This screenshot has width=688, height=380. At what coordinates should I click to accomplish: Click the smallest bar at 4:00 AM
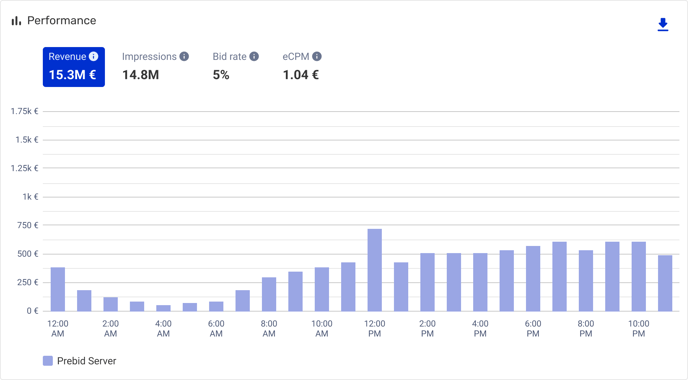163,308
